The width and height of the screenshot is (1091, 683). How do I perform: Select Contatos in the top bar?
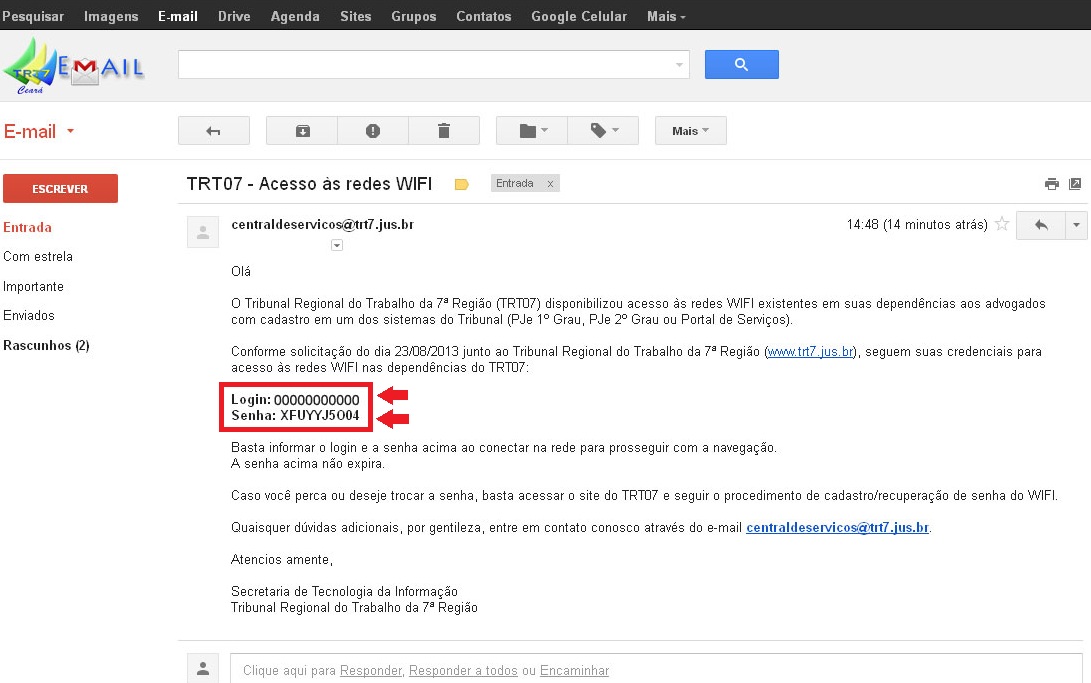(484, 16)
